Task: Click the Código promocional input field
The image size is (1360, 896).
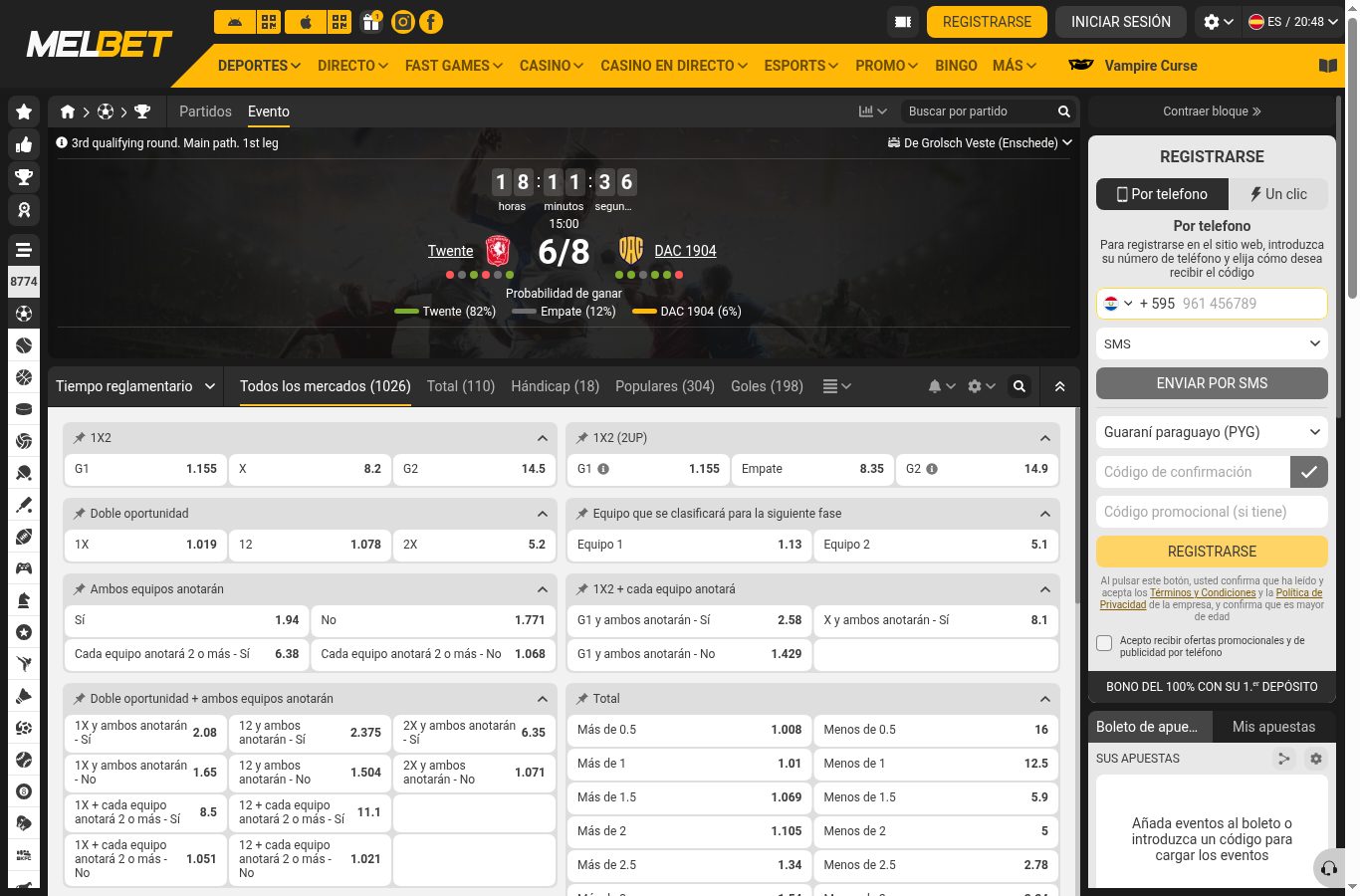Action: pos(1212,512)
